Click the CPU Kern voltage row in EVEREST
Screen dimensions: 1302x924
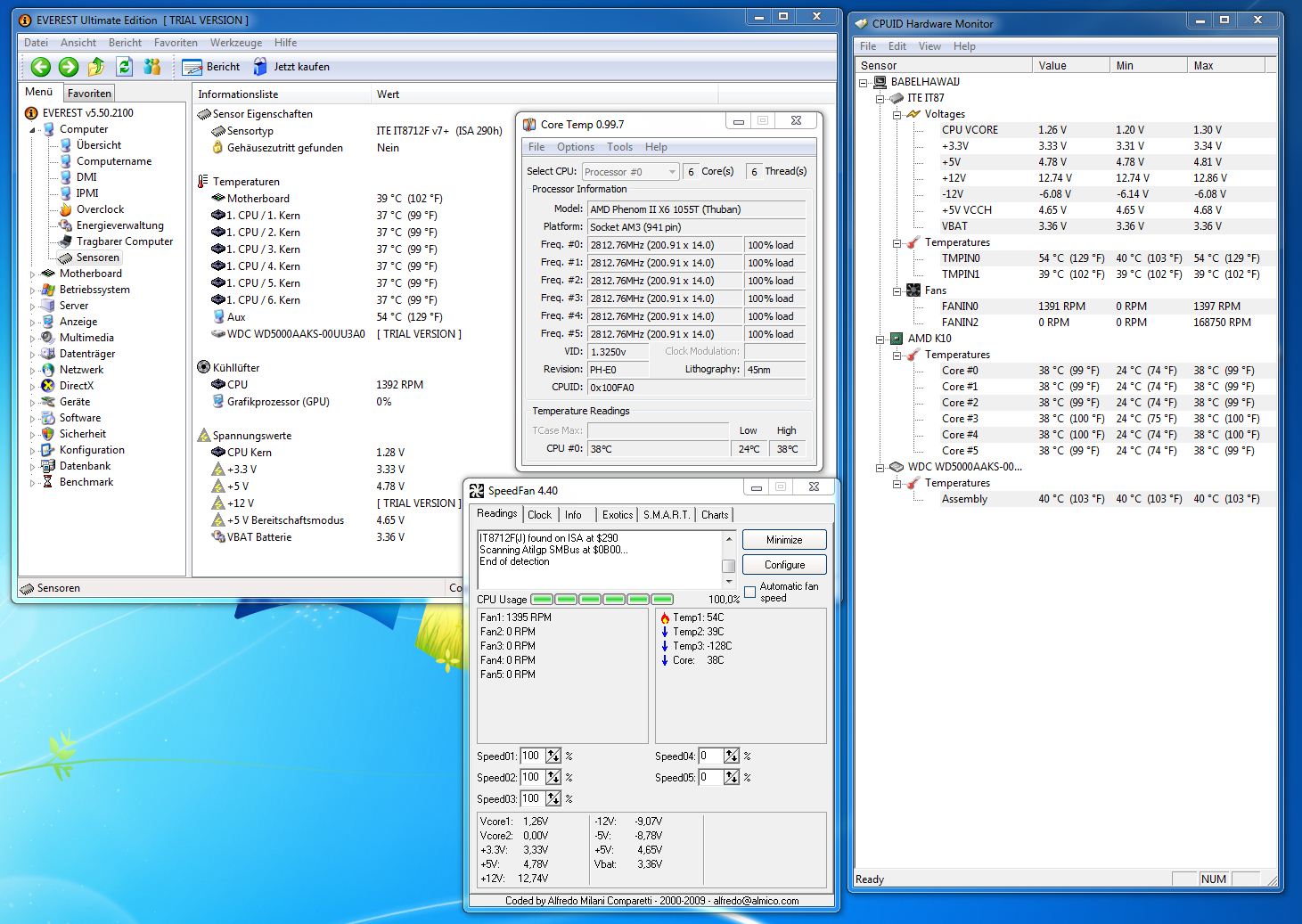308,453
